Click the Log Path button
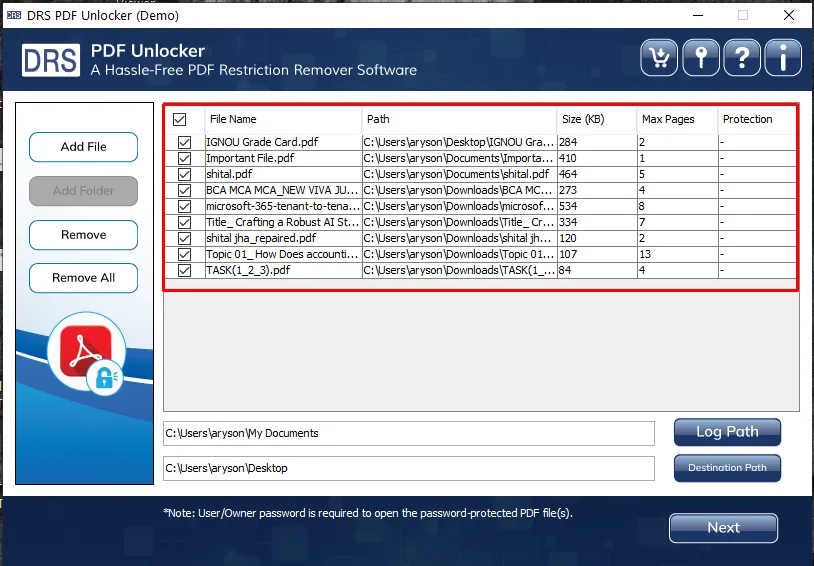Image resolution: width=814 pixels, height=566 pixels. 727,432
